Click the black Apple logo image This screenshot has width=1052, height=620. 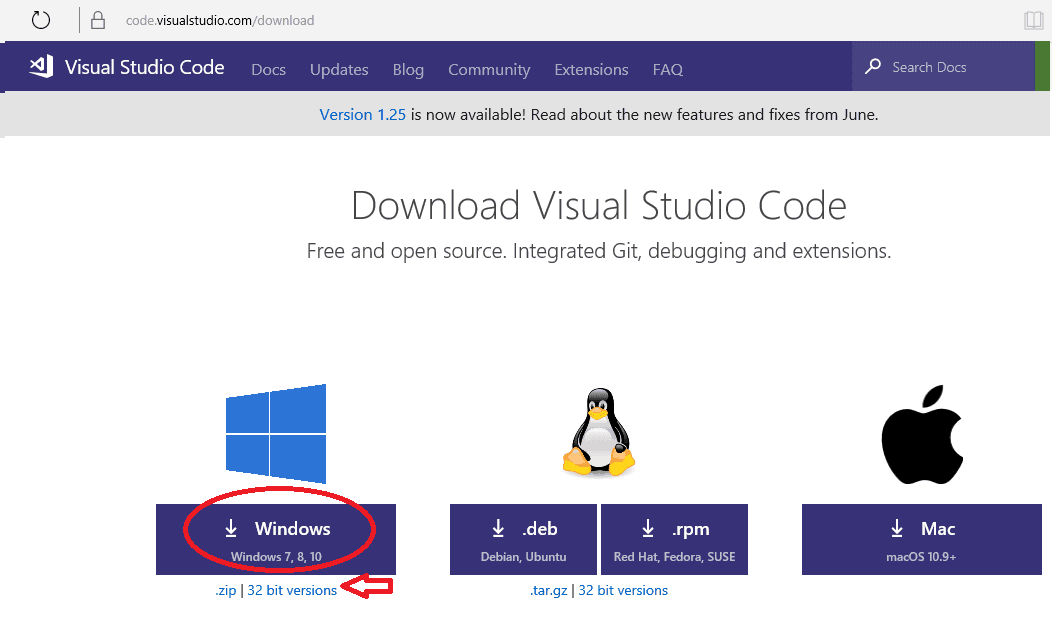(922, 435)
